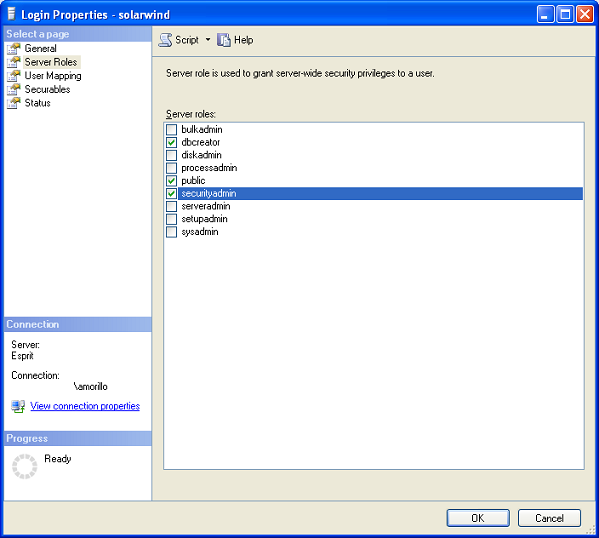Minimize the Login Properties window
This screenshot has height=538, width=599.
click(x=546, y=15)
